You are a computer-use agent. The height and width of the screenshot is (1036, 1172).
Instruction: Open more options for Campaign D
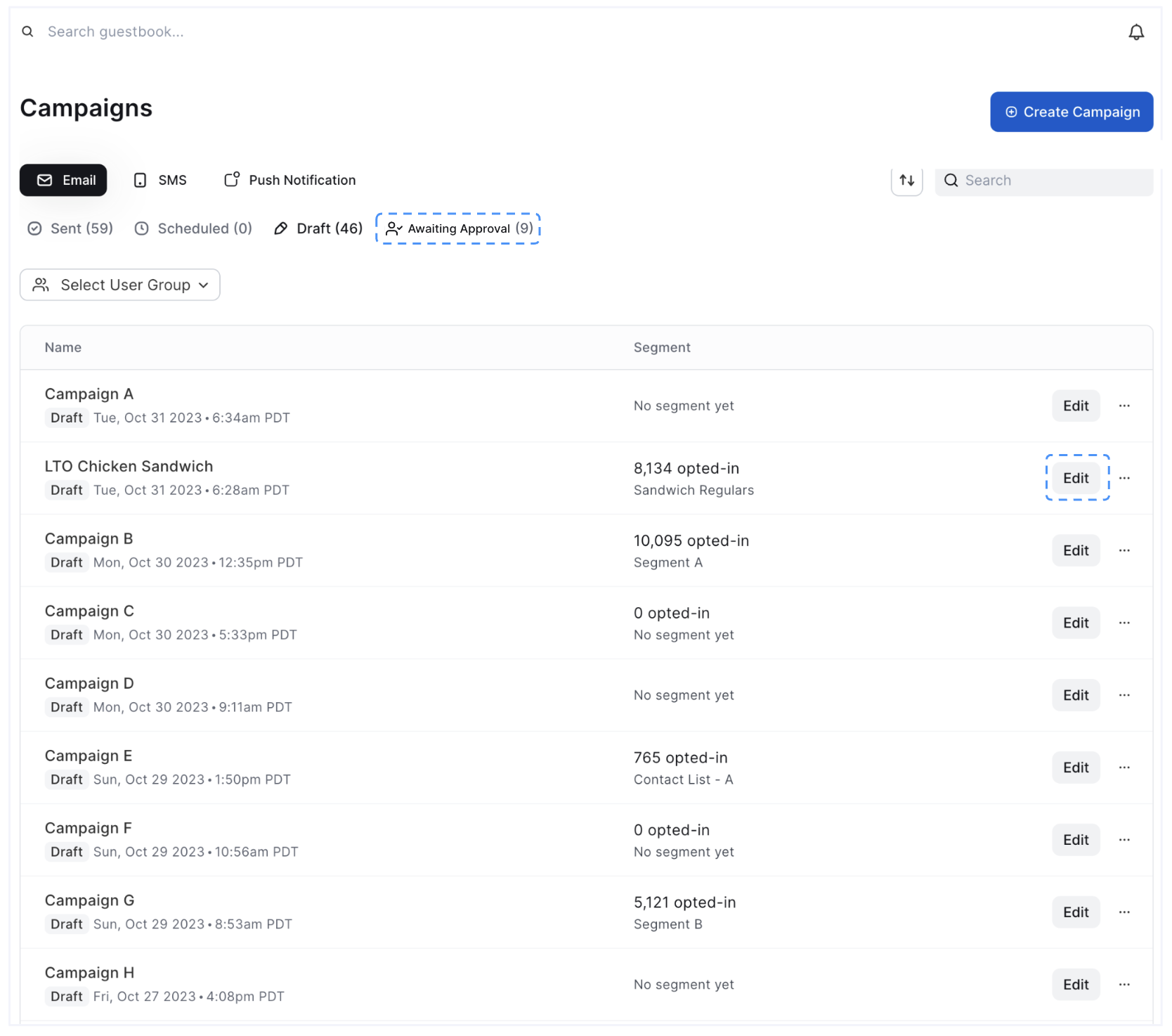click(x=1124, y=696)
